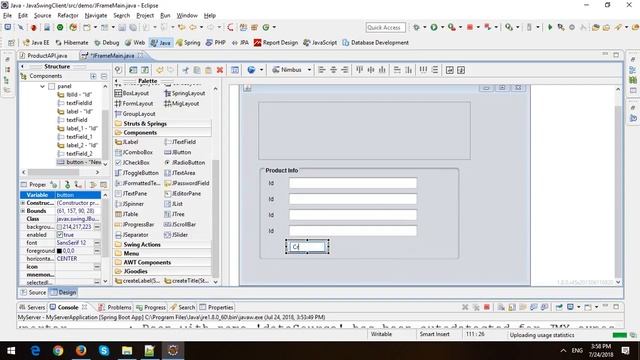
Task: Select the button node in Components tree
Action: (x=80, y=162)
